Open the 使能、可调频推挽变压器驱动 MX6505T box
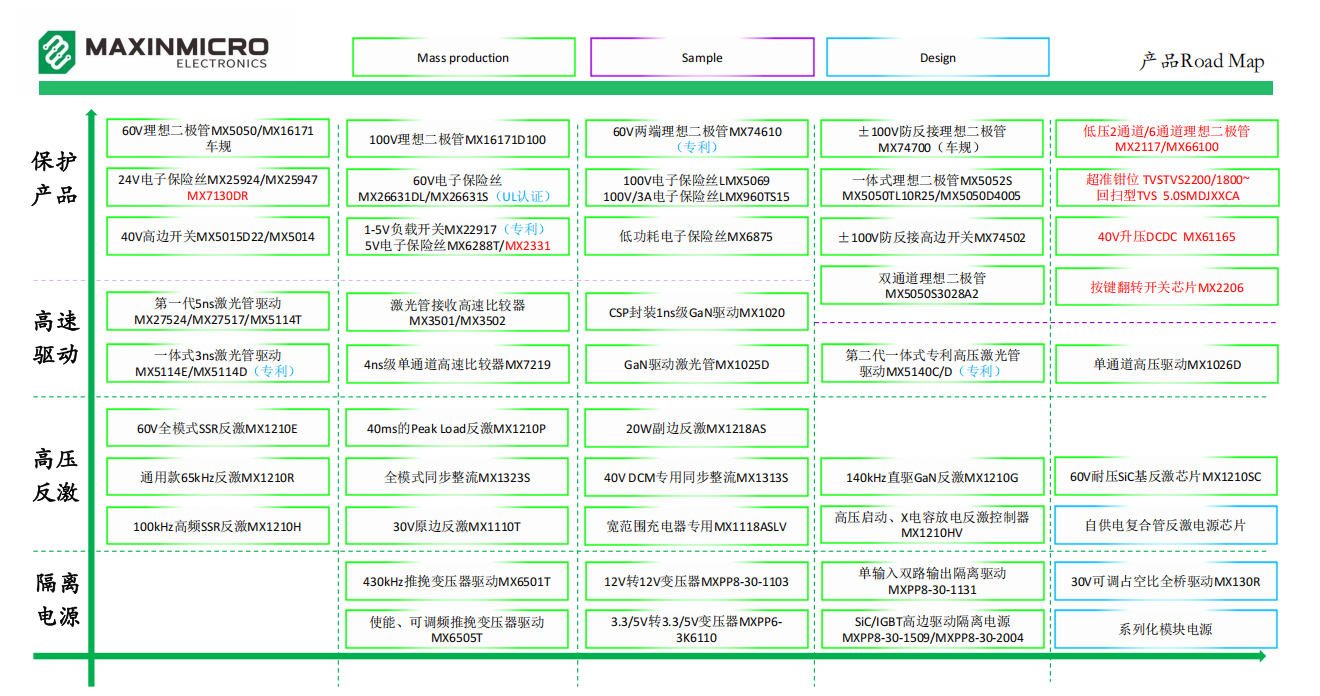This screenshot has height=696, width=1320. [457, 629]
